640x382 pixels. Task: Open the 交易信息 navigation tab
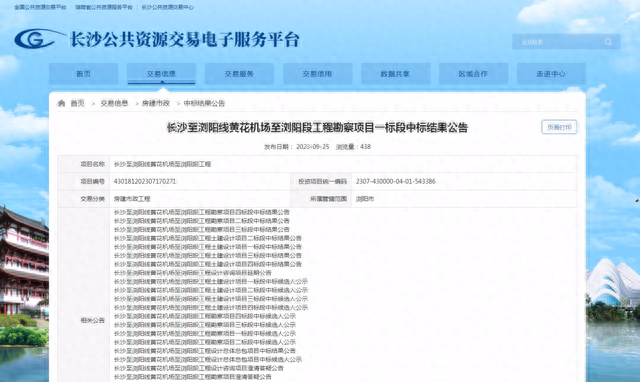click(x=161, y=74)
